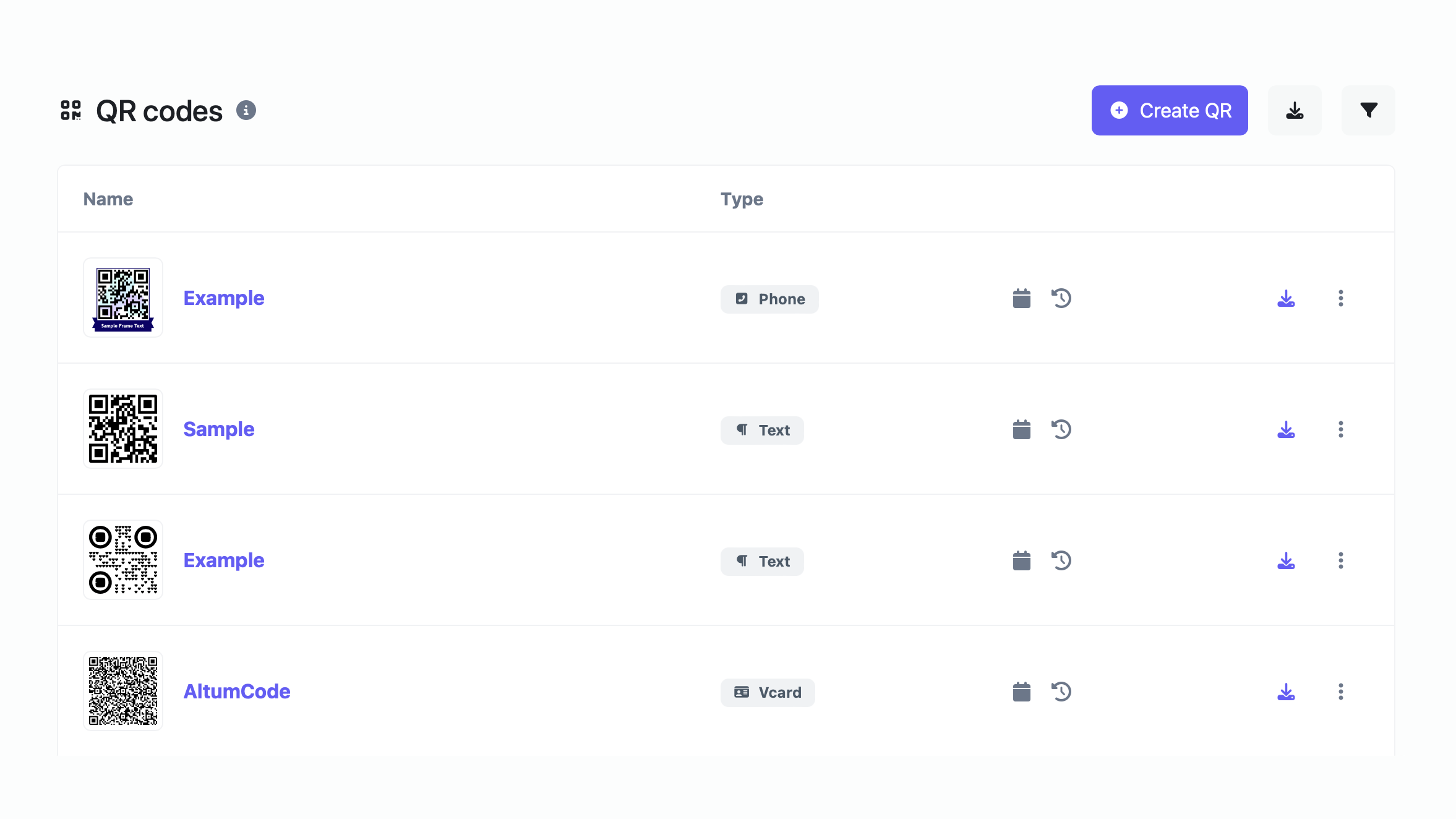1456x819 pixels.
Task: Click calendar icon in Phone Example row
Action: pos(1021,299)
